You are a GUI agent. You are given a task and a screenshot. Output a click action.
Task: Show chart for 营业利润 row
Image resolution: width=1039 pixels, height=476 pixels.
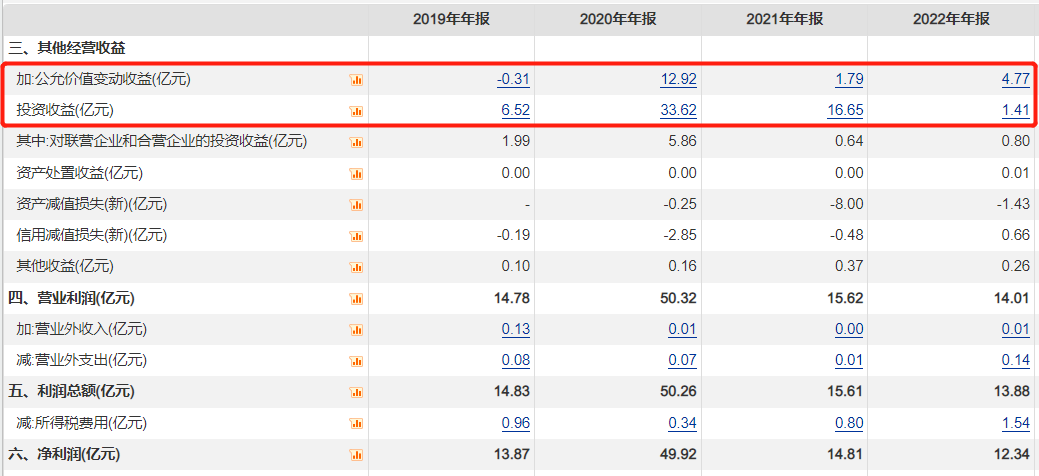click(x=356, y=299)
